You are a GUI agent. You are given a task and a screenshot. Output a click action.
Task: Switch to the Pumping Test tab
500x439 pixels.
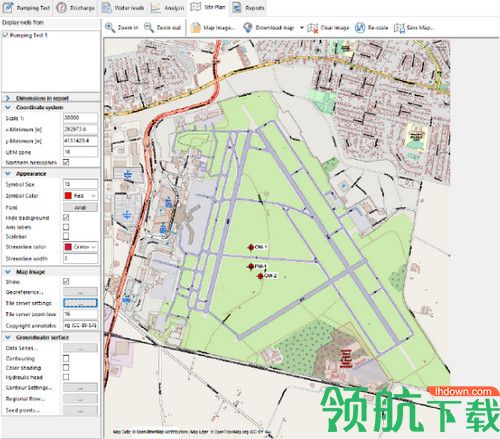coord(26,7)
